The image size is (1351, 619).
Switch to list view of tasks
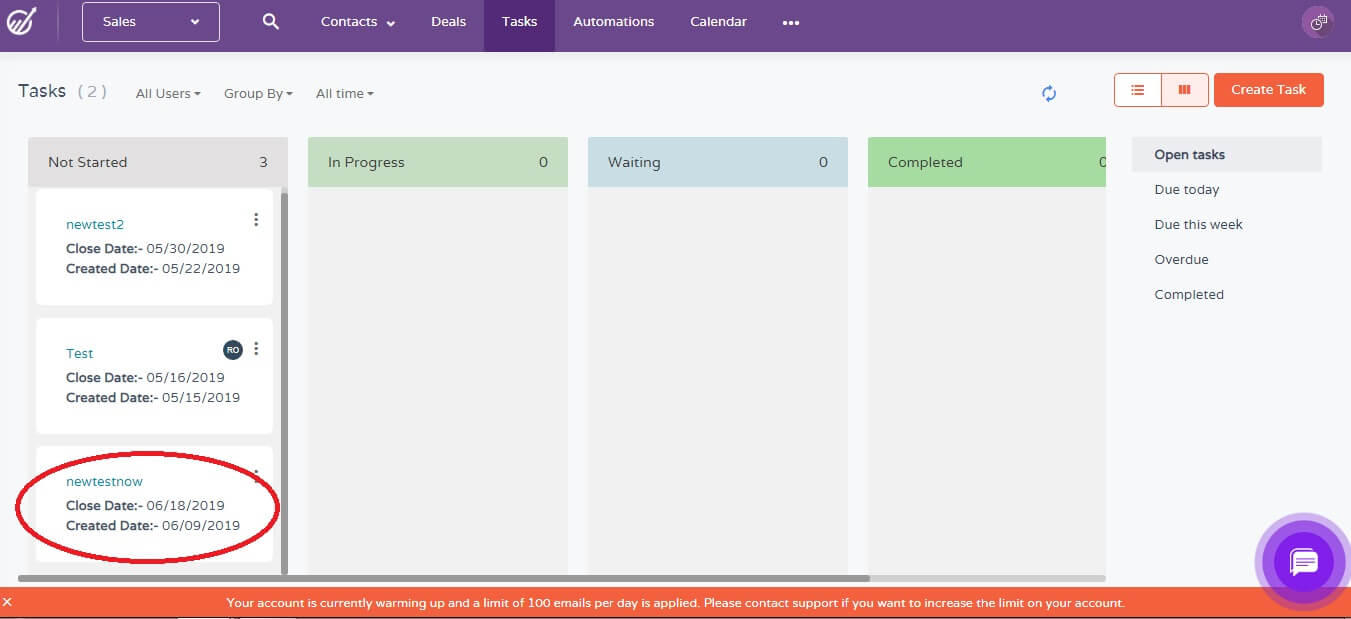pos(1136,89)
